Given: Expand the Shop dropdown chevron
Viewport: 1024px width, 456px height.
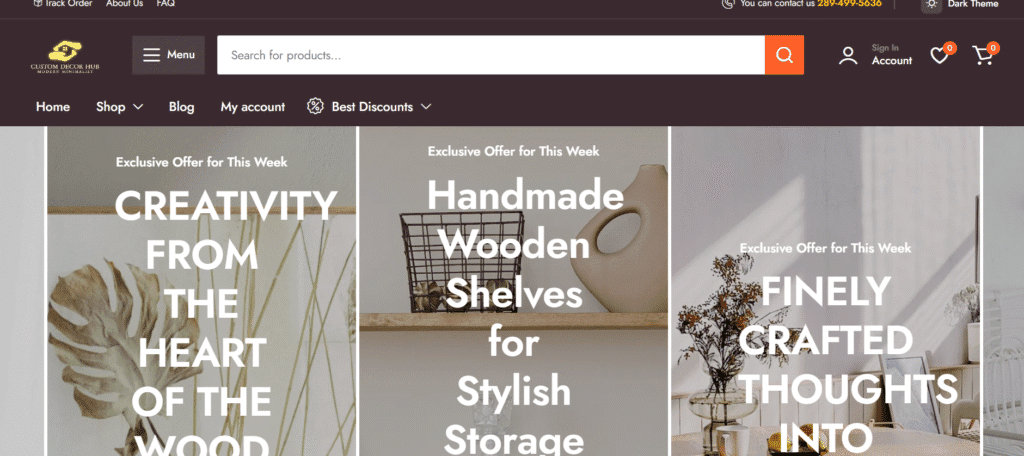Looking at the screenshot, I should point(138,106).
